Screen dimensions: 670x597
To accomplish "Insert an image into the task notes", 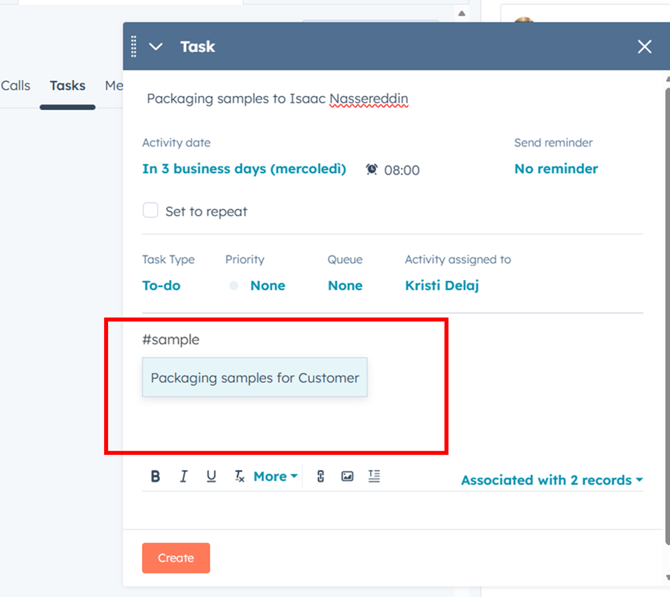I will coord(347,477).
